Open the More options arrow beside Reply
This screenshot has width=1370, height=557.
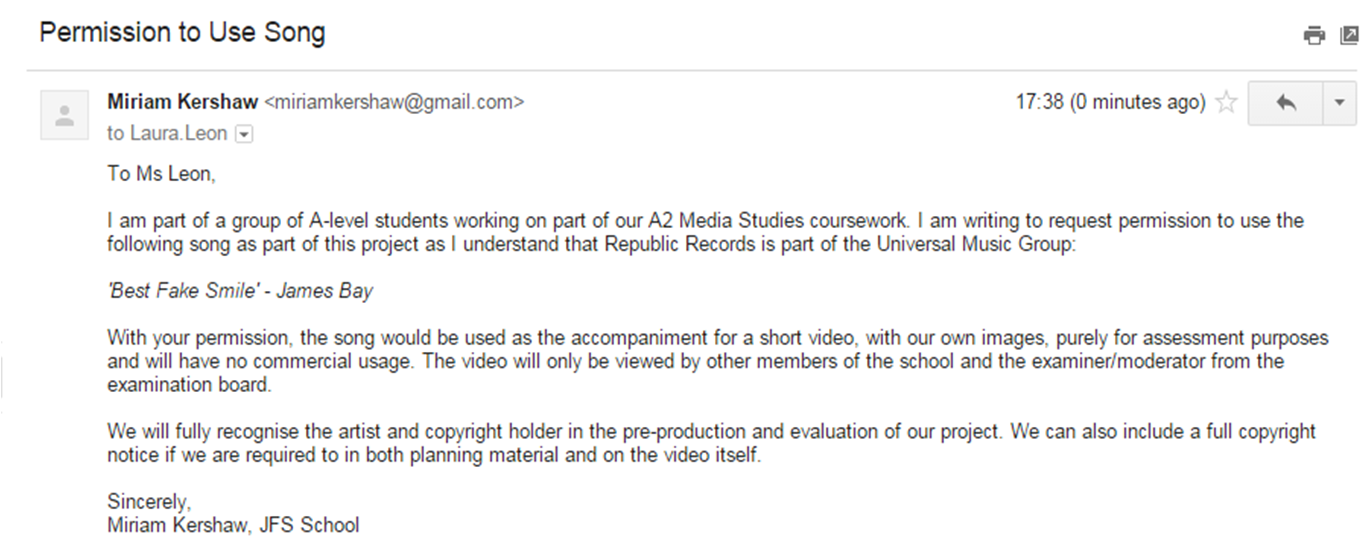click(1340, 103)
